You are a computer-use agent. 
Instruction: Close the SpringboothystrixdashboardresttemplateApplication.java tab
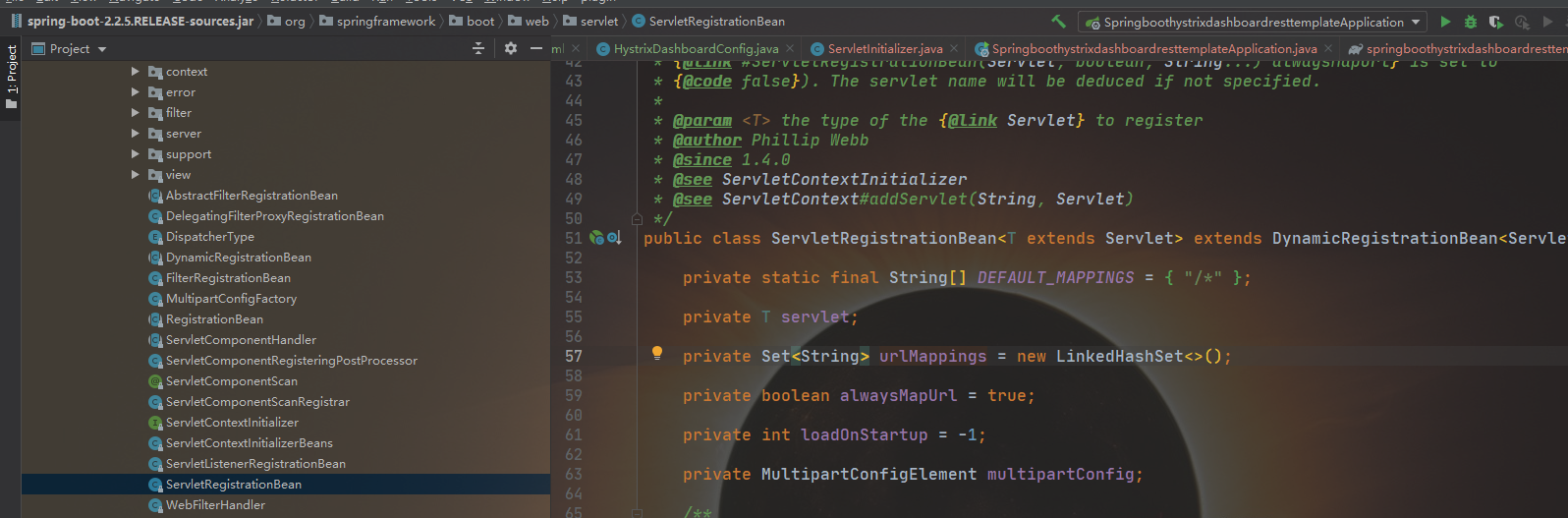click(x=1328, y=48)
